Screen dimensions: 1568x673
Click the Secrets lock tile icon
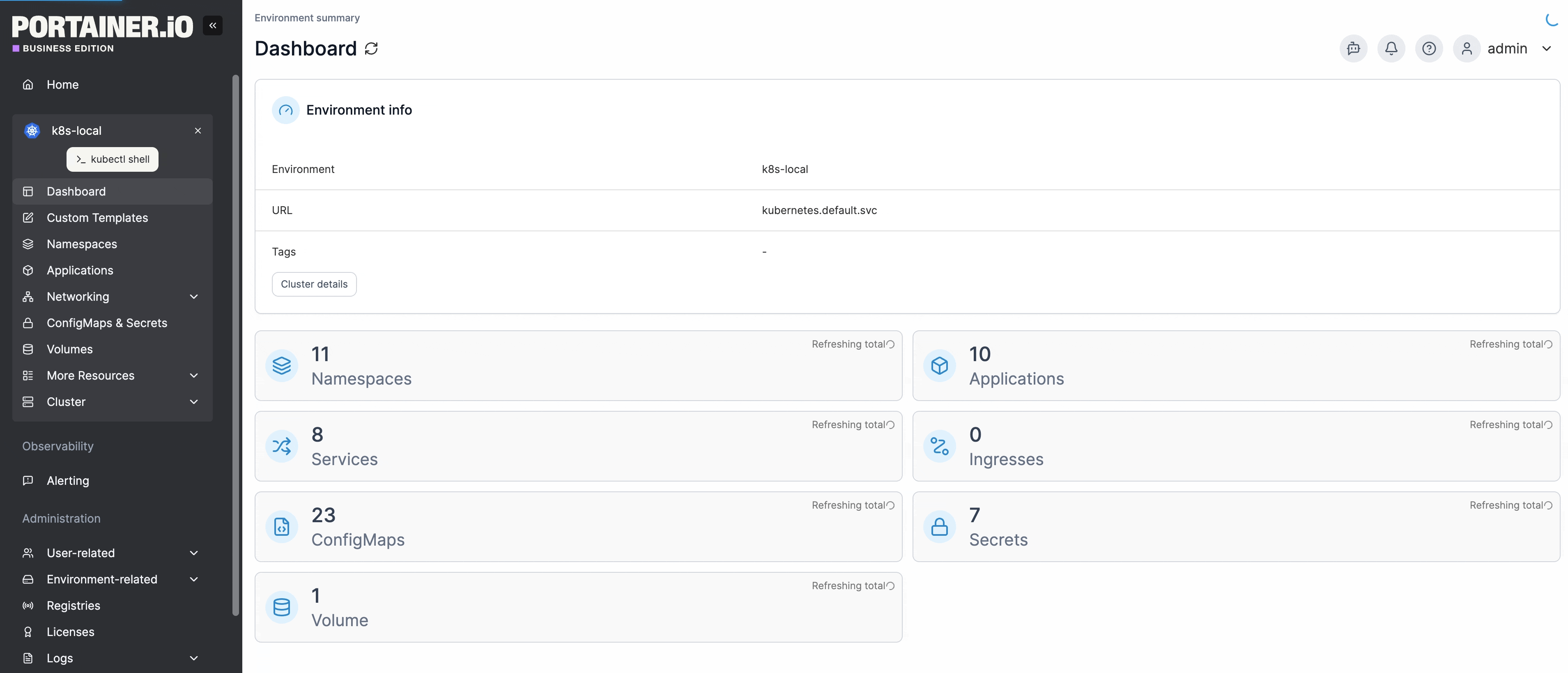pyautogui.click(x=939, y=527)
